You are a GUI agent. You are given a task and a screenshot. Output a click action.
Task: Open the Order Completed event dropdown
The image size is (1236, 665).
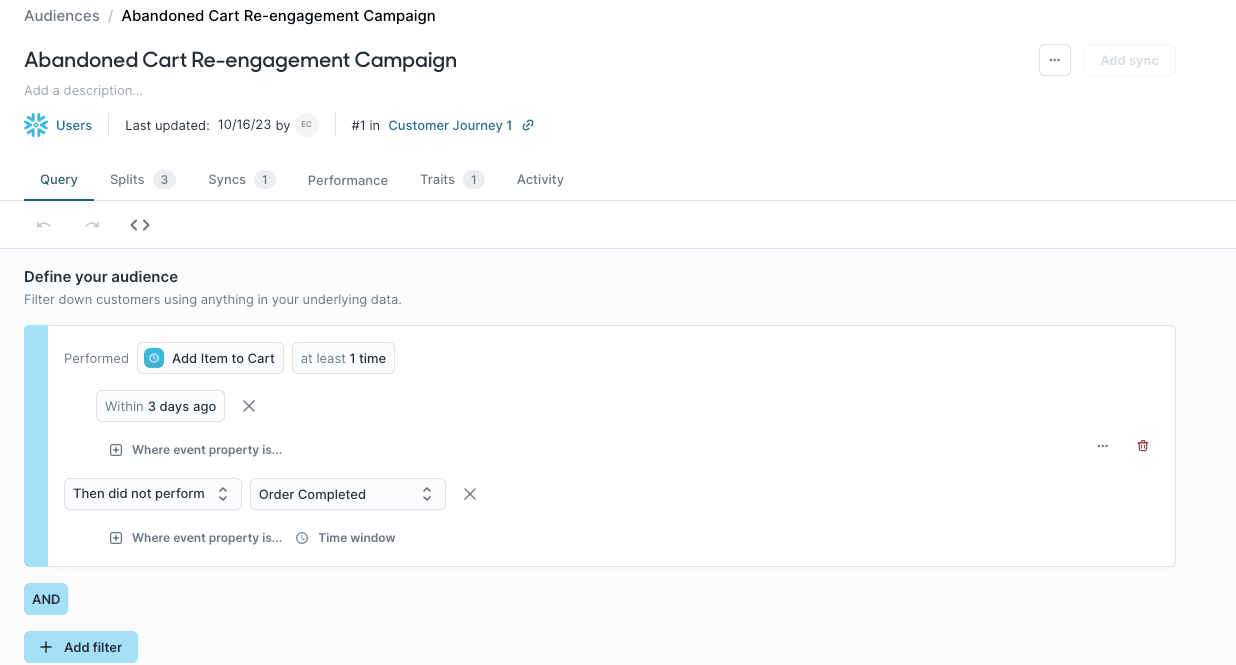coord(347,493)
